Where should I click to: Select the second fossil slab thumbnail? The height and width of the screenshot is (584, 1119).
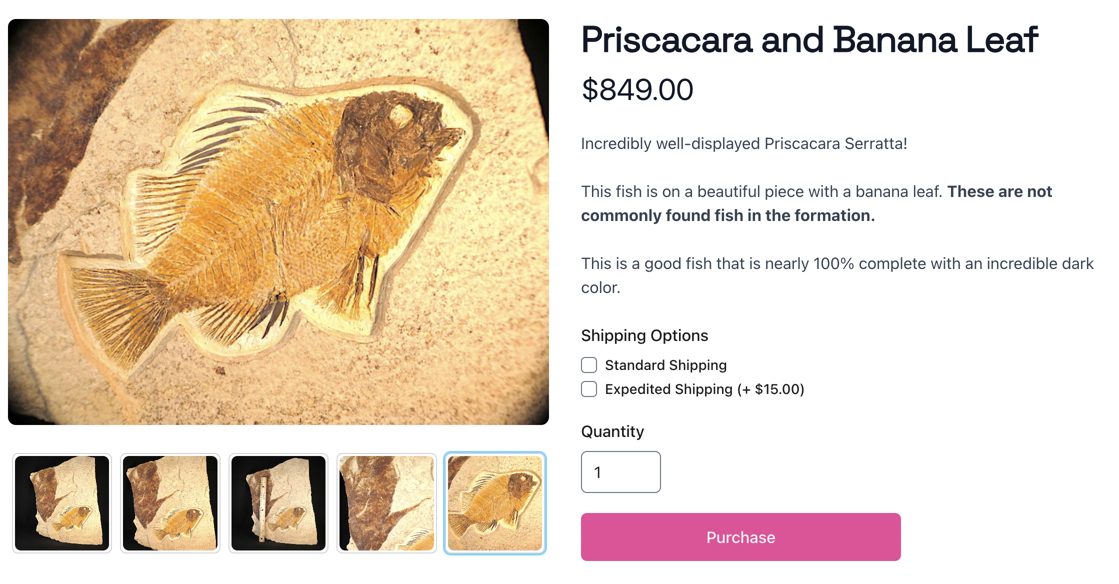[170, 505]
